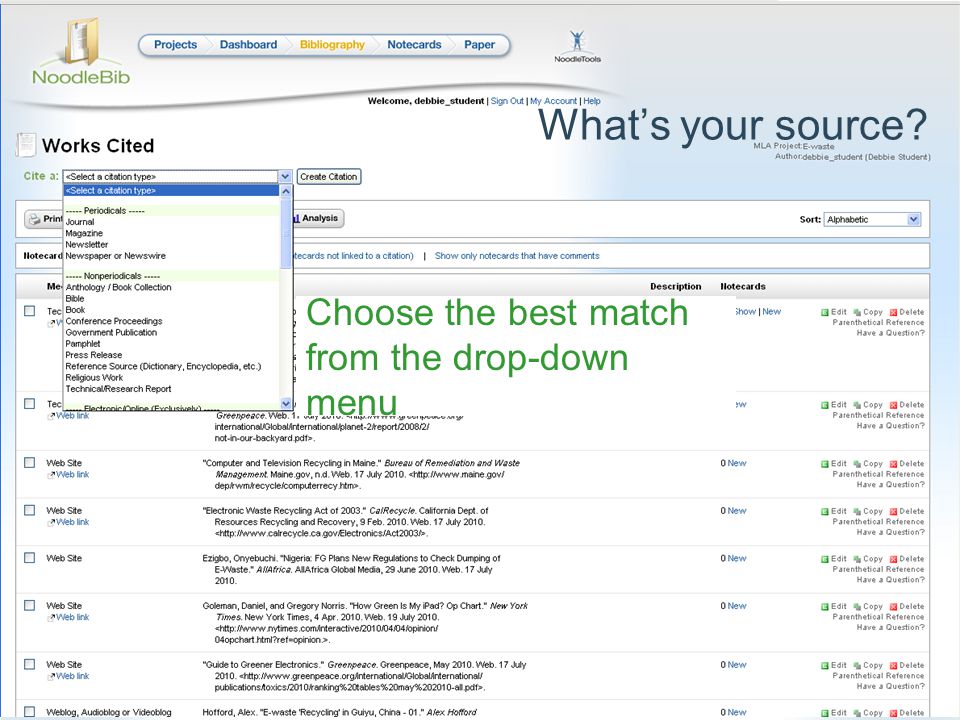Screen dimensions: 960x720
Task: Click Show only notecards that have comments
Action: point(517,256)
